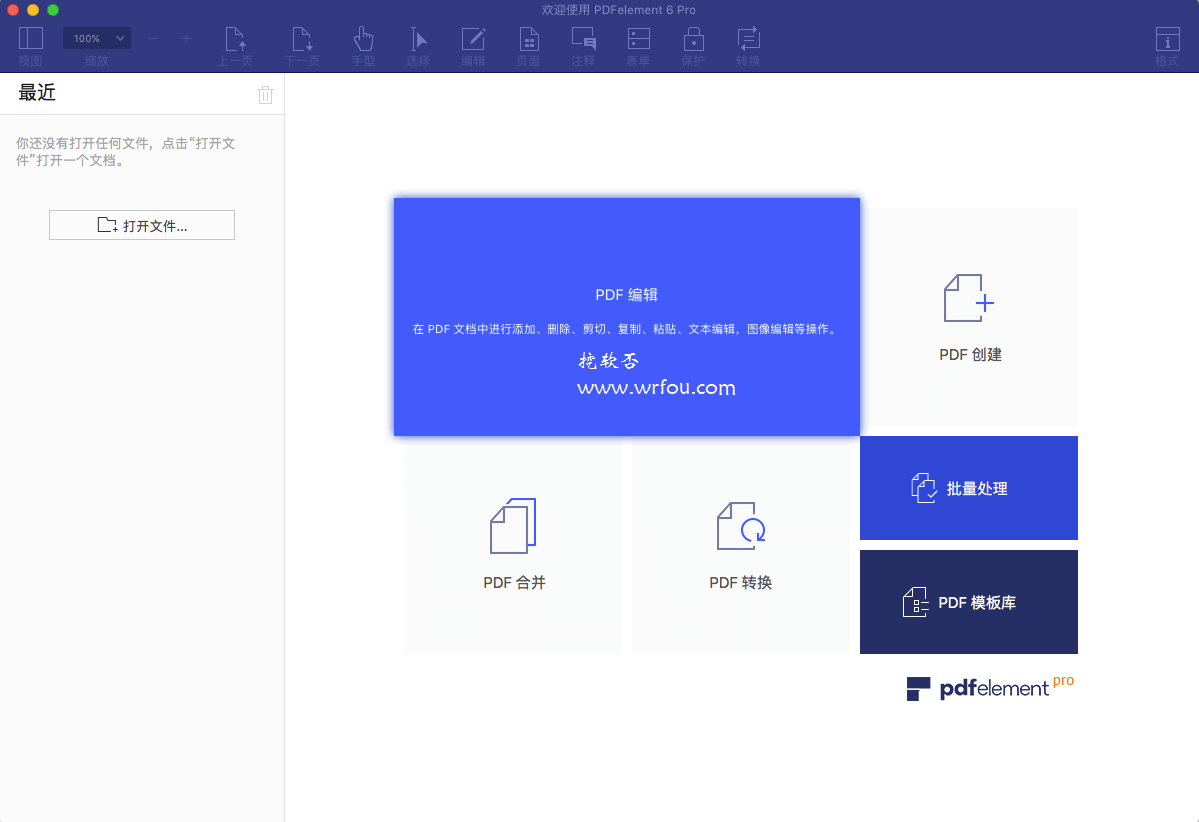
Task: Open the PDF 模板库 template library
Action: click(969, 602)
